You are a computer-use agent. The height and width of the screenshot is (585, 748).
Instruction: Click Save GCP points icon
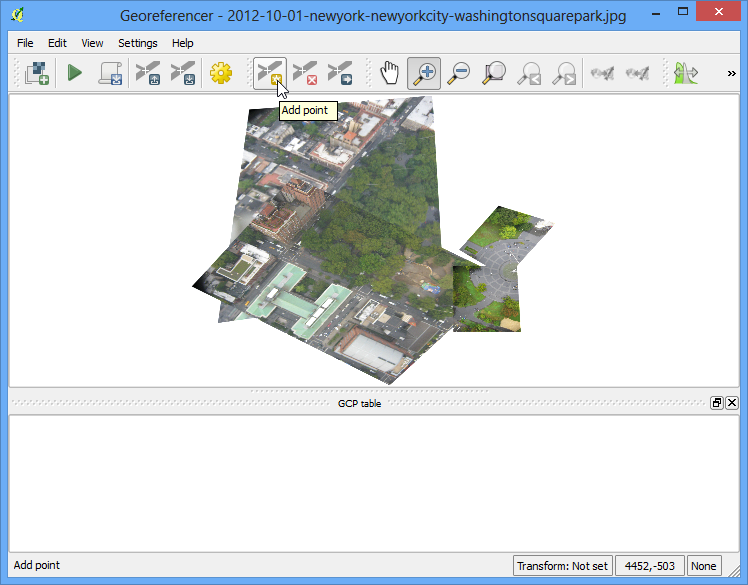pos(183,73)
